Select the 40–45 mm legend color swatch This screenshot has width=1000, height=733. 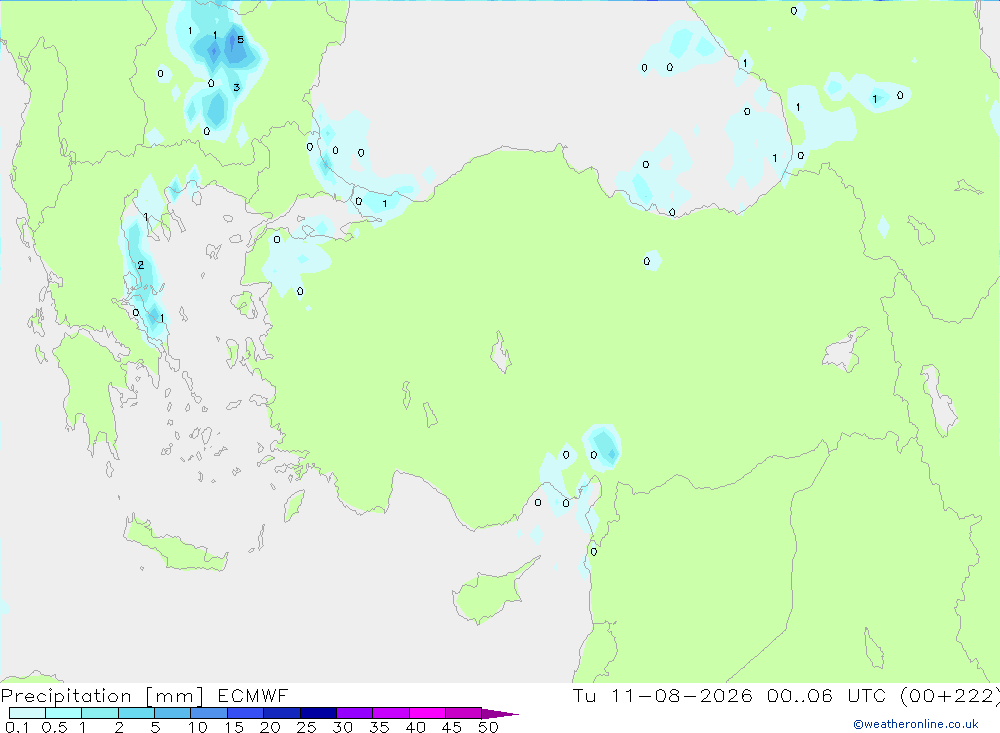click(x=427, y=713)
